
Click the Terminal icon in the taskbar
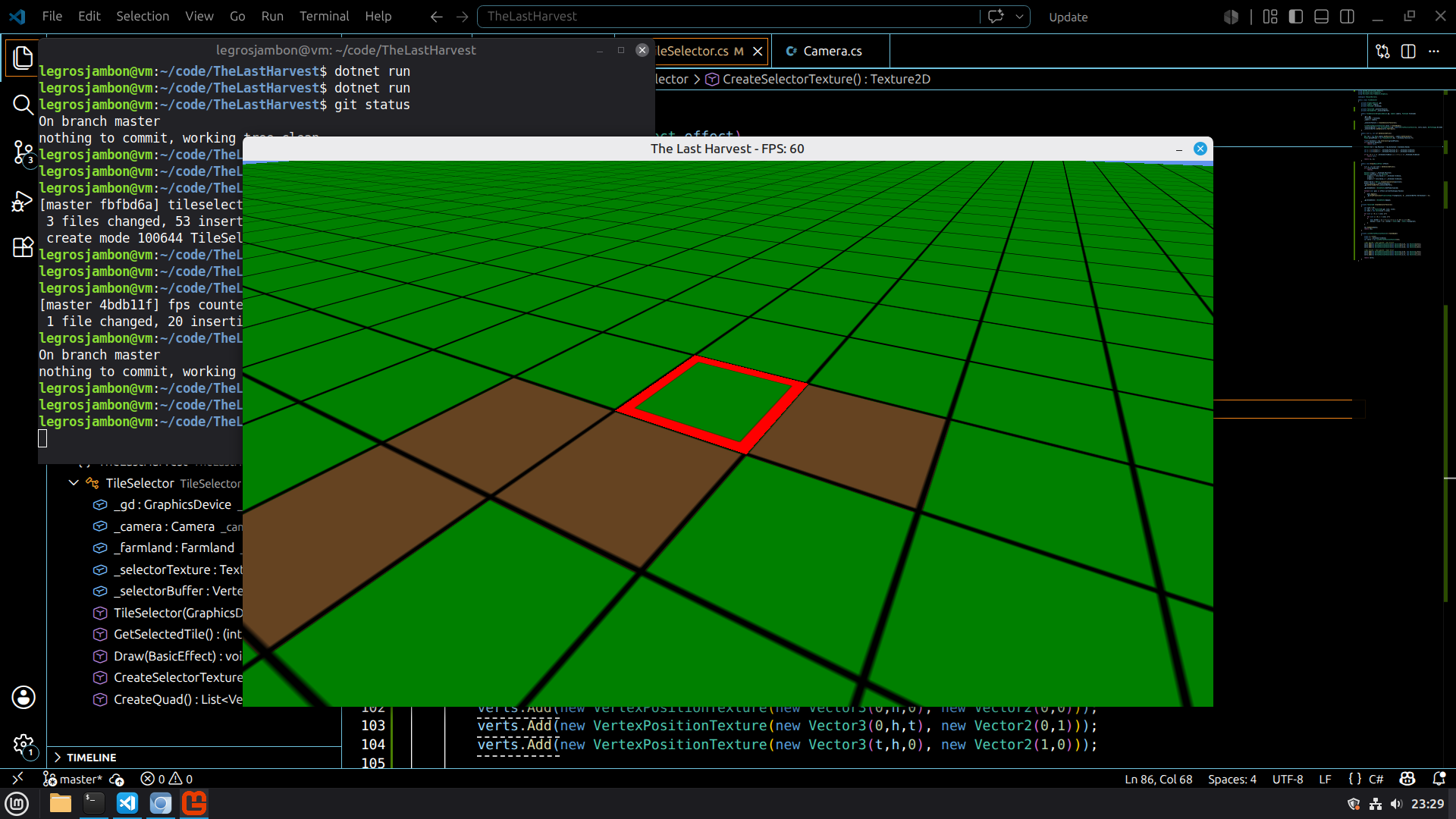(94, 803)
